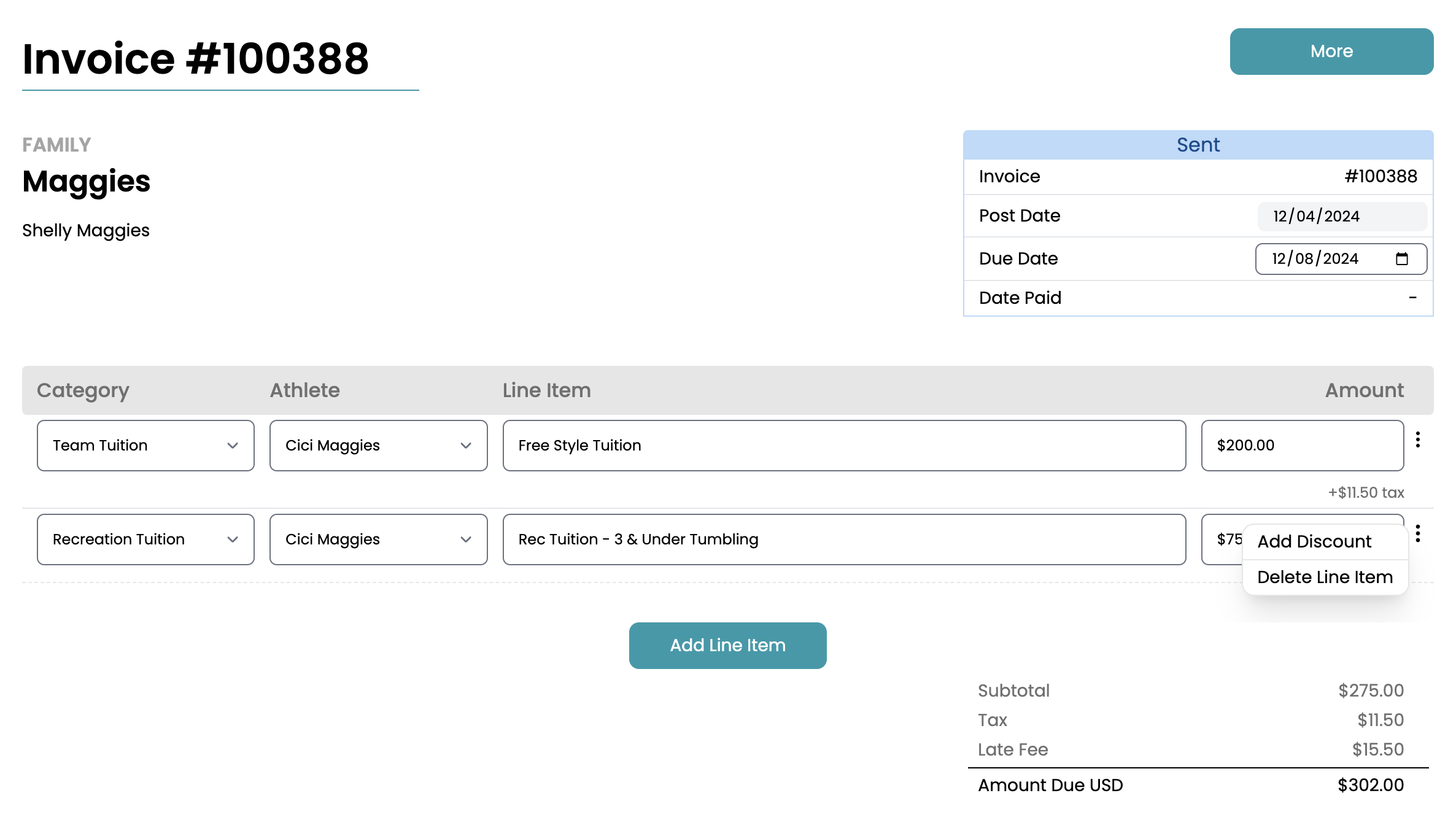
Task: Open Cici Maggies athlete dropdown in first row
Action: [x=378, y=446]
